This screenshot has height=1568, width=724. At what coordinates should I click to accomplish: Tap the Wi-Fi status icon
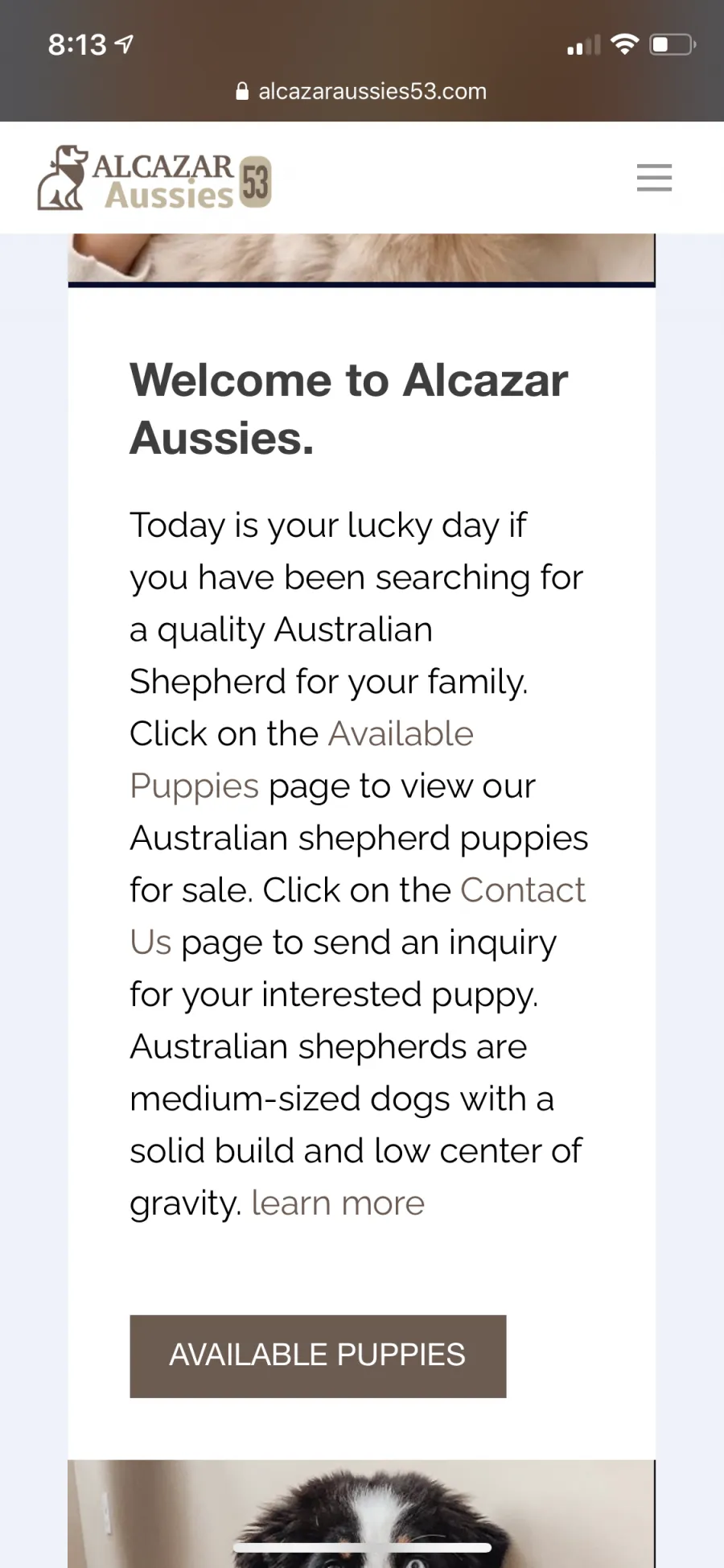624,44
